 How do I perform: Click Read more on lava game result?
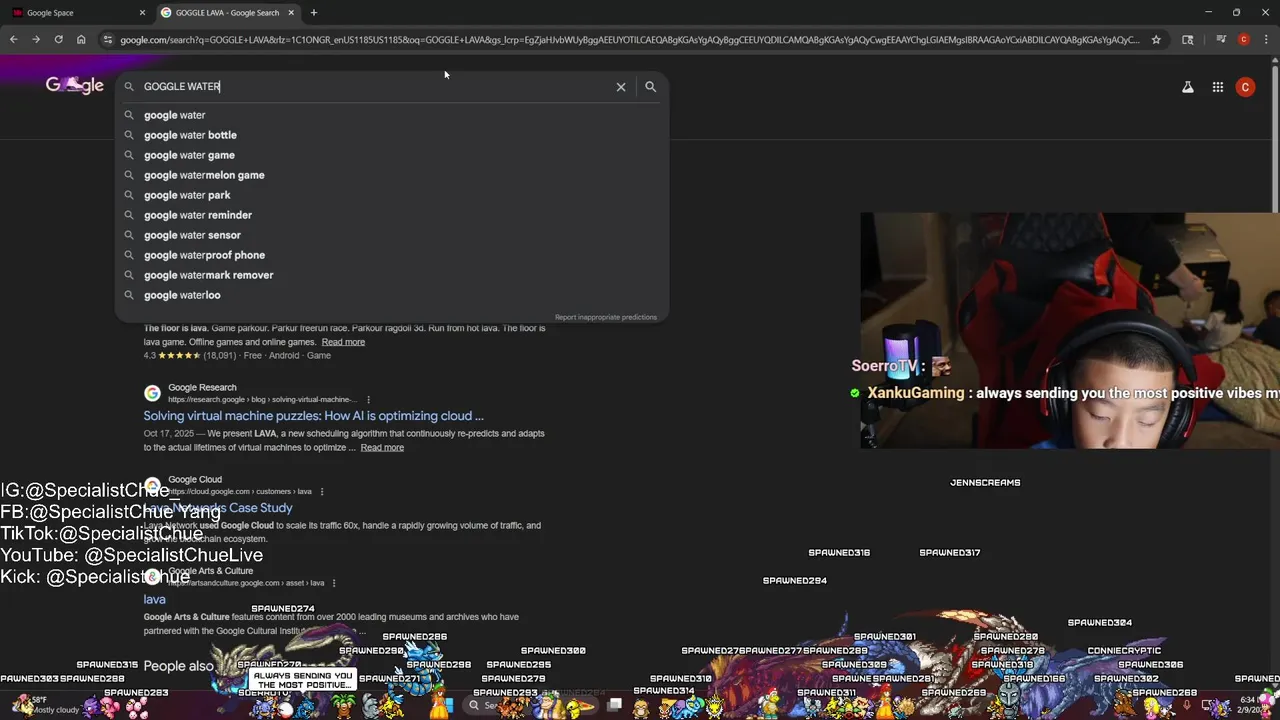pyautogui.click(x=343, y=342)
